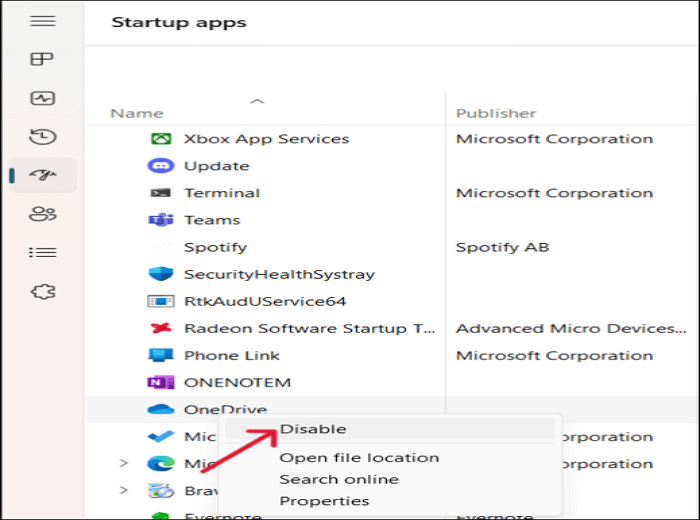Choose Disable from the context menu

(x=313, y=429)
